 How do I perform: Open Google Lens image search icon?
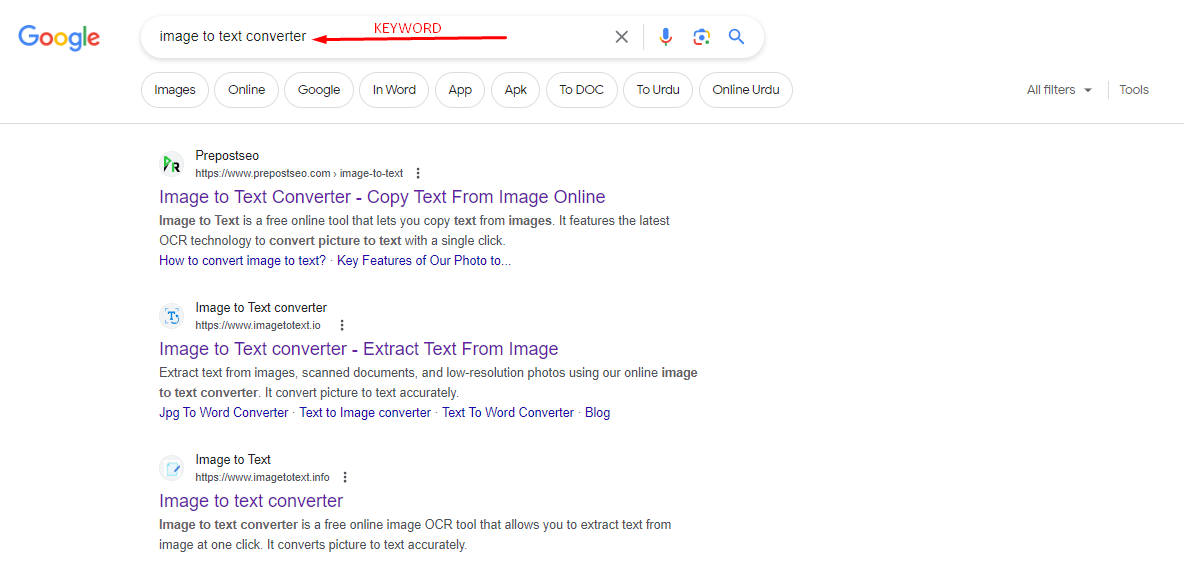pos(701,37)
